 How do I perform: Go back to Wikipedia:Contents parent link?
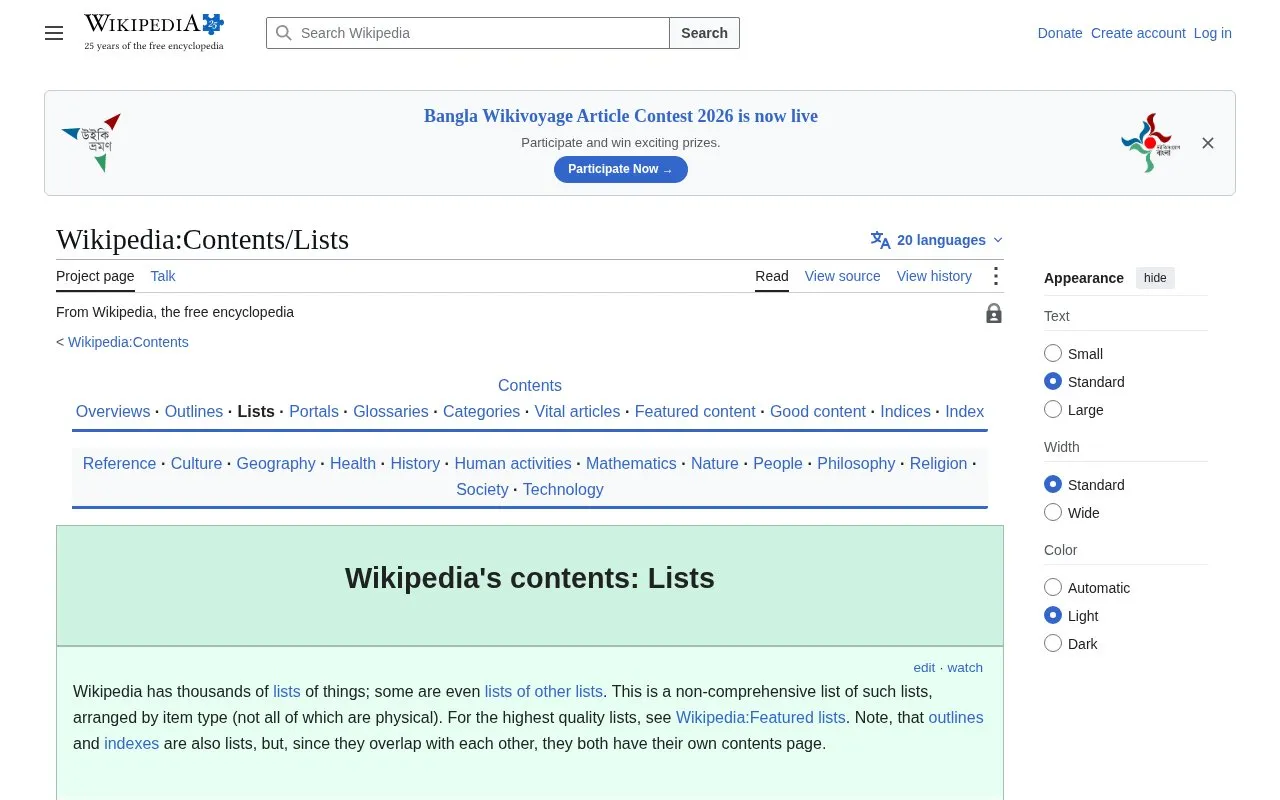(x=128, y=342)
